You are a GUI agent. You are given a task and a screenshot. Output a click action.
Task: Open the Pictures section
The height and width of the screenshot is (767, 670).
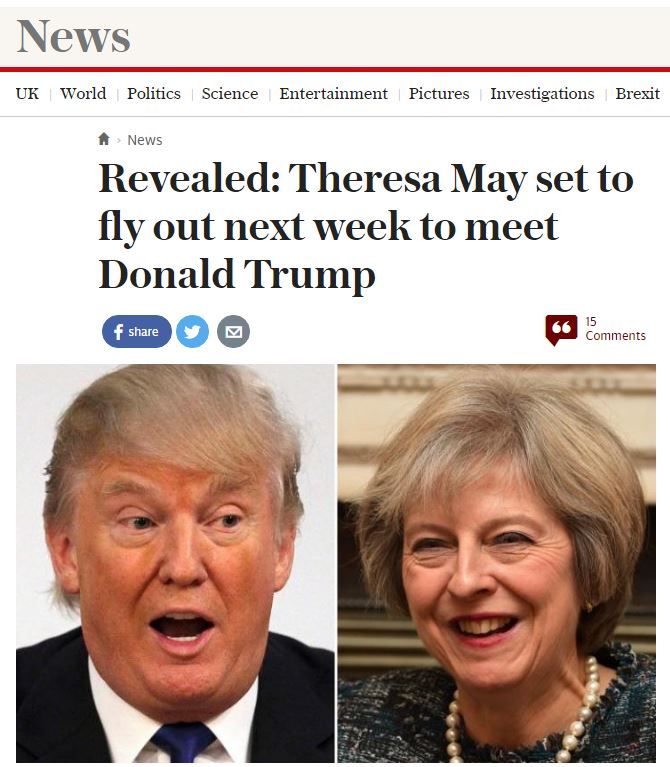(x=439, y=93)
